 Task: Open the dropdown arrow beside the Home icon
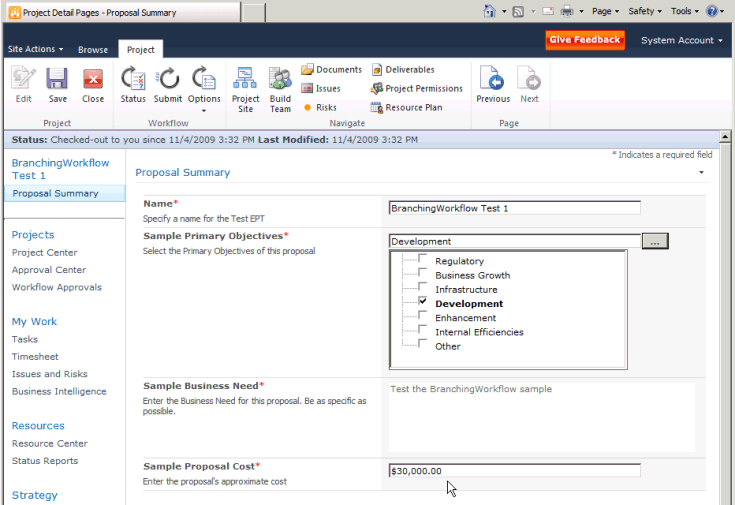click(x=504, y=11)
